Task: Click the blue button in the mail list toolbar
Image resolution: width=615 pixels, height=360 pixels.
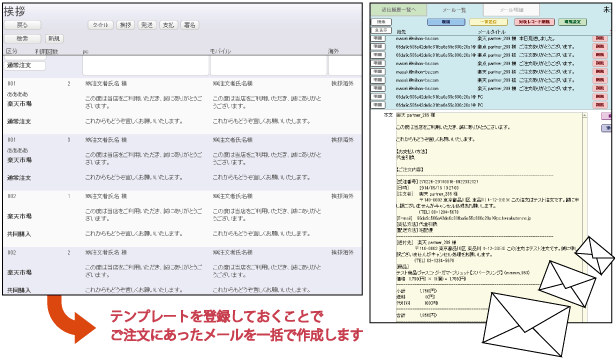Action: click(446, 22)
